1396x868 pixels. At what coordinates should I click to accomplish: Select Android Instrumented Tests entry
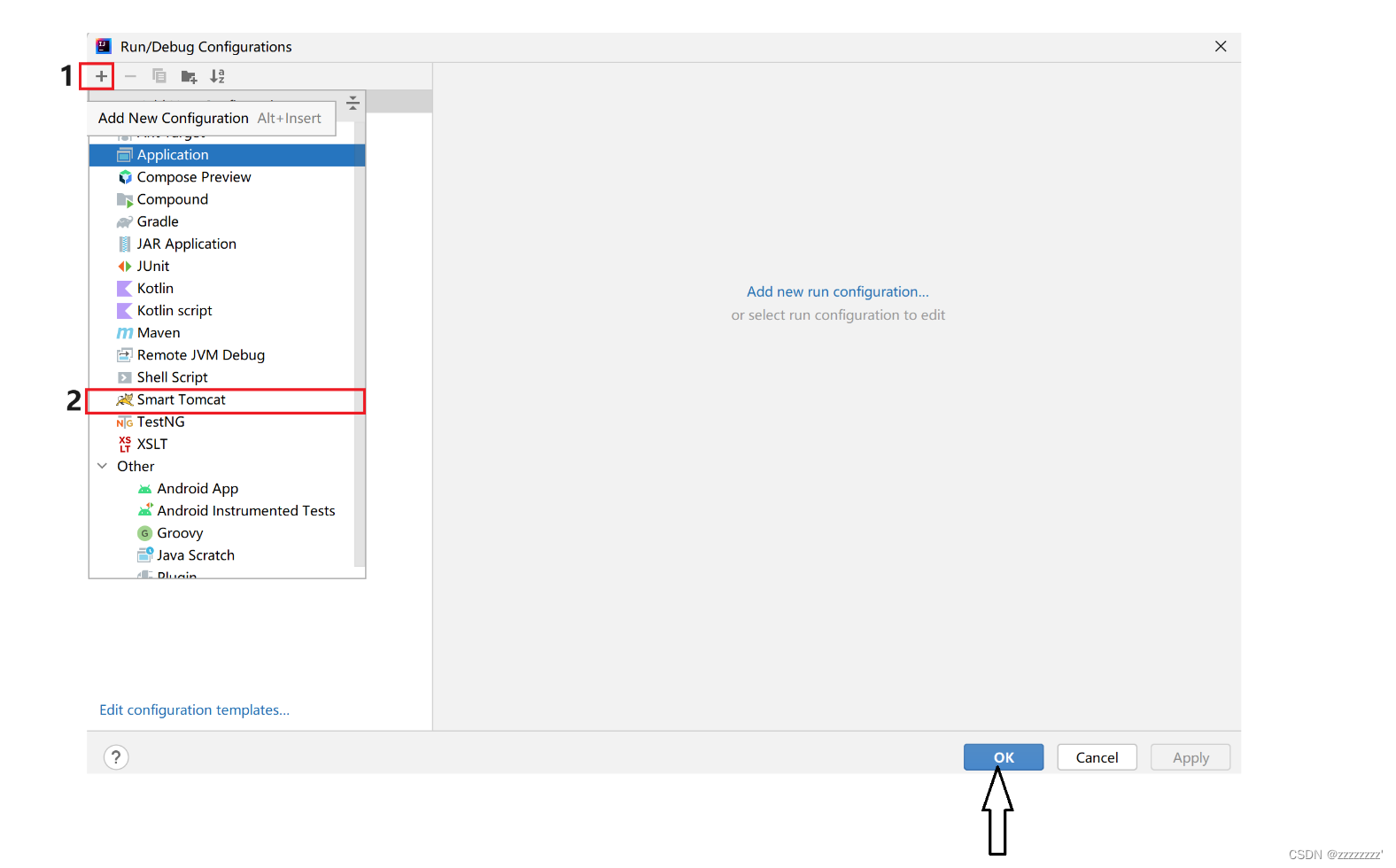227,511
